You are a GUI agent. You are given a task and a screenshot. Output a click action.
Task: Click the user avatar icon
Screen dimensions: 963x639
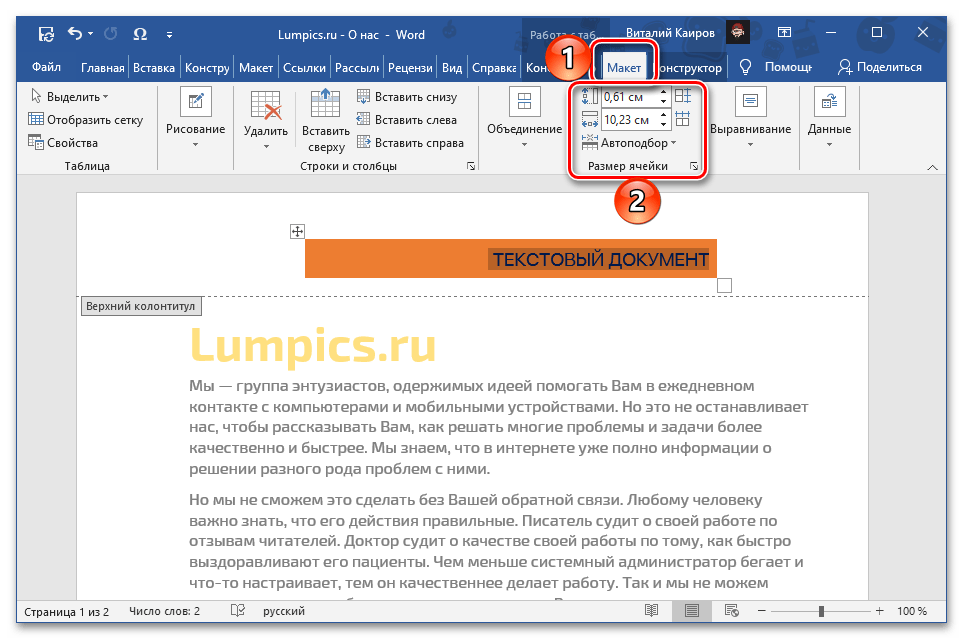pyautogui.click(x=738, y=32)
